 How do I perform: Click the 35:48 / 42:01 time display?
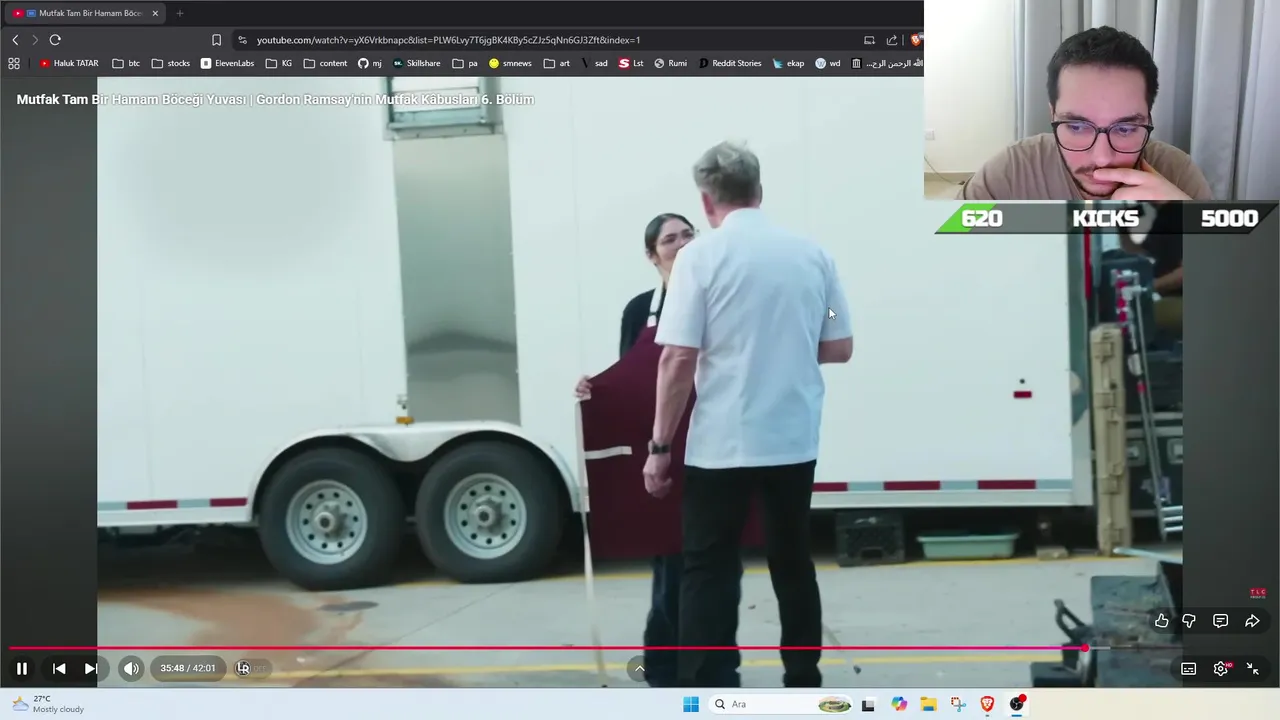[188, 668]
